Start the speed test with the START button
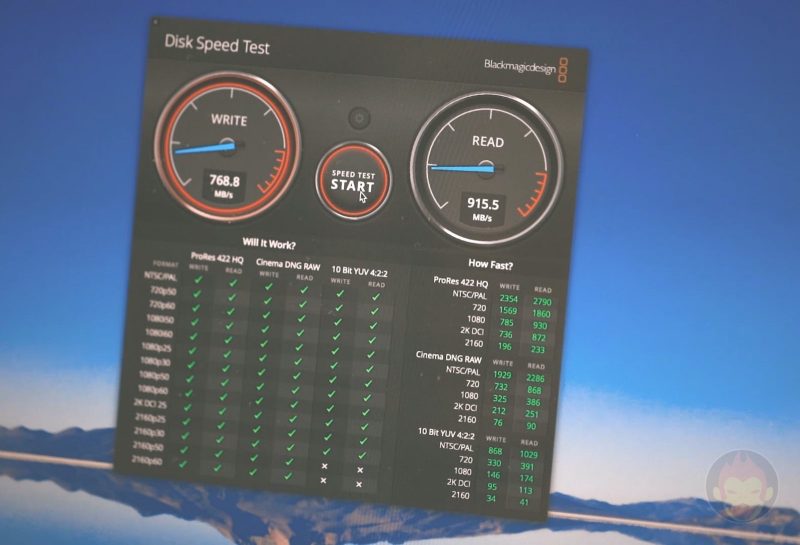The height and width of the screenshot is (545, 800). pos(353,181)
